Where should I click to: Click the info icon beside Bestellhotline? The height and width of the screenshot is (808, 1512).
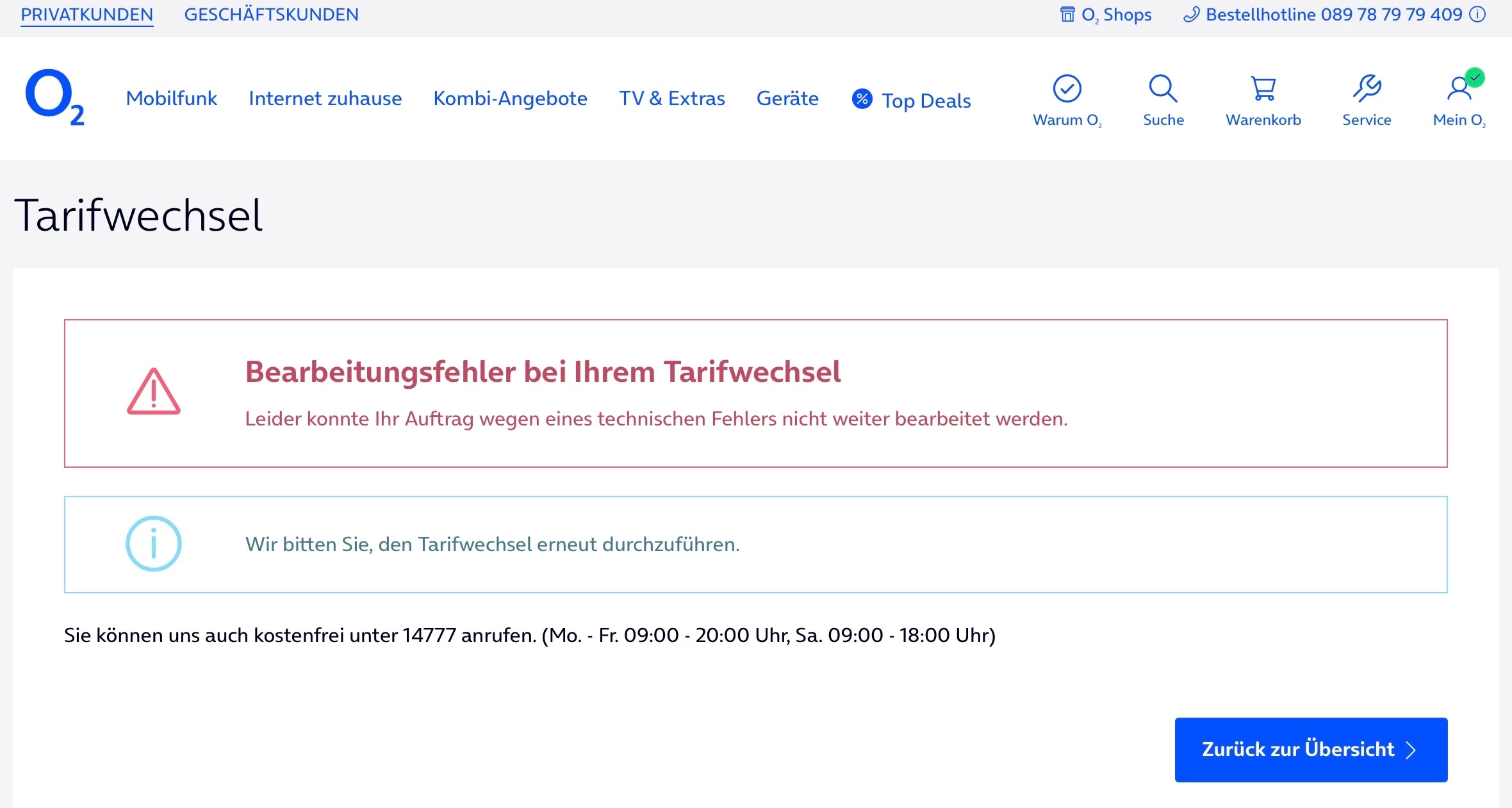[1477, 15]
